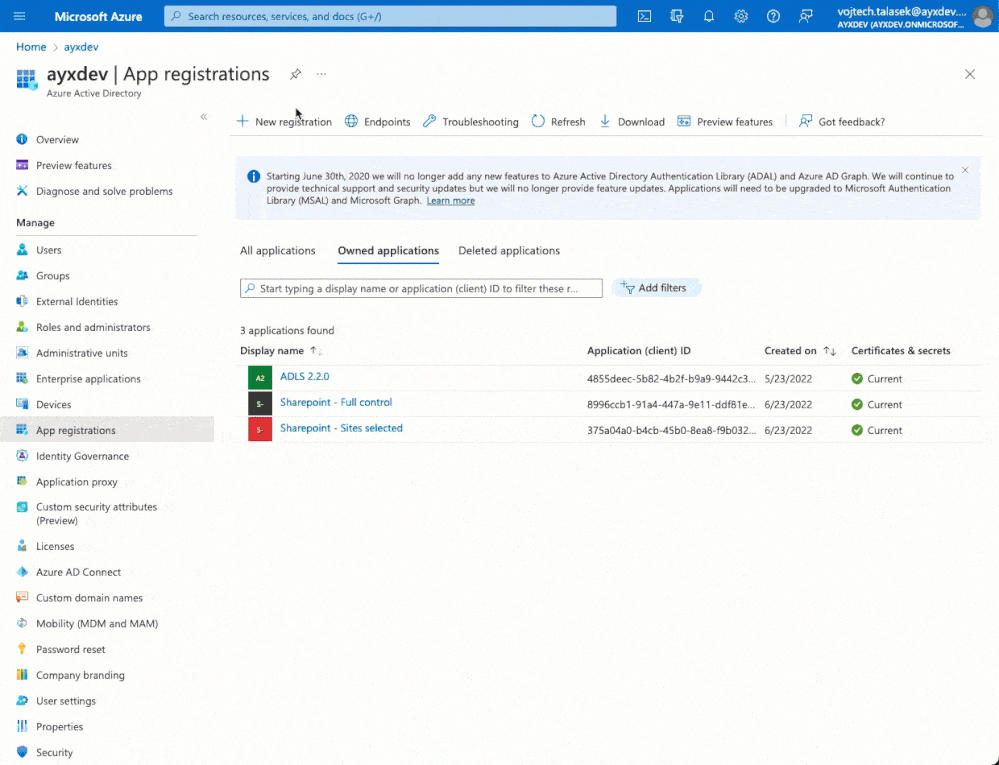Refresh the applications list
The height and width of the screenshot is (765, 999).
[x=559, y=122]
